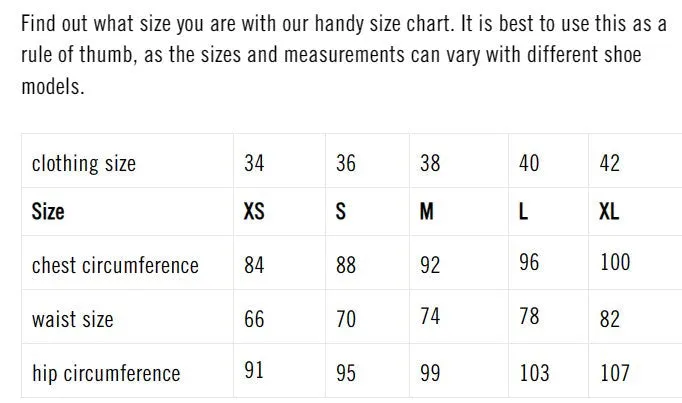Click hip circumference value 91

click(x=254, y=370)
